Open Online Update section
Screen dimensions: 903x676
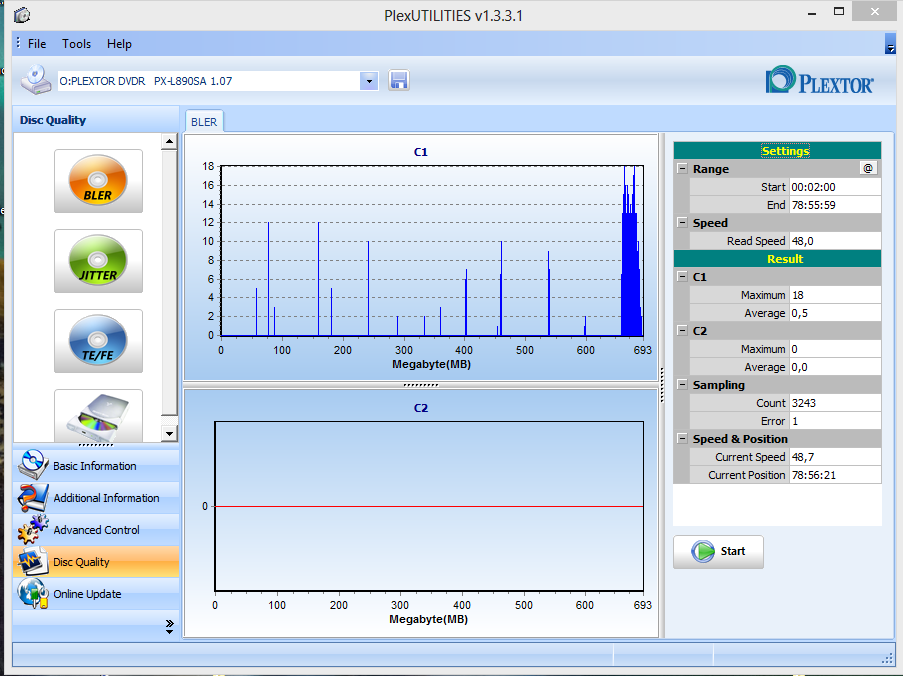click(96, 594)
